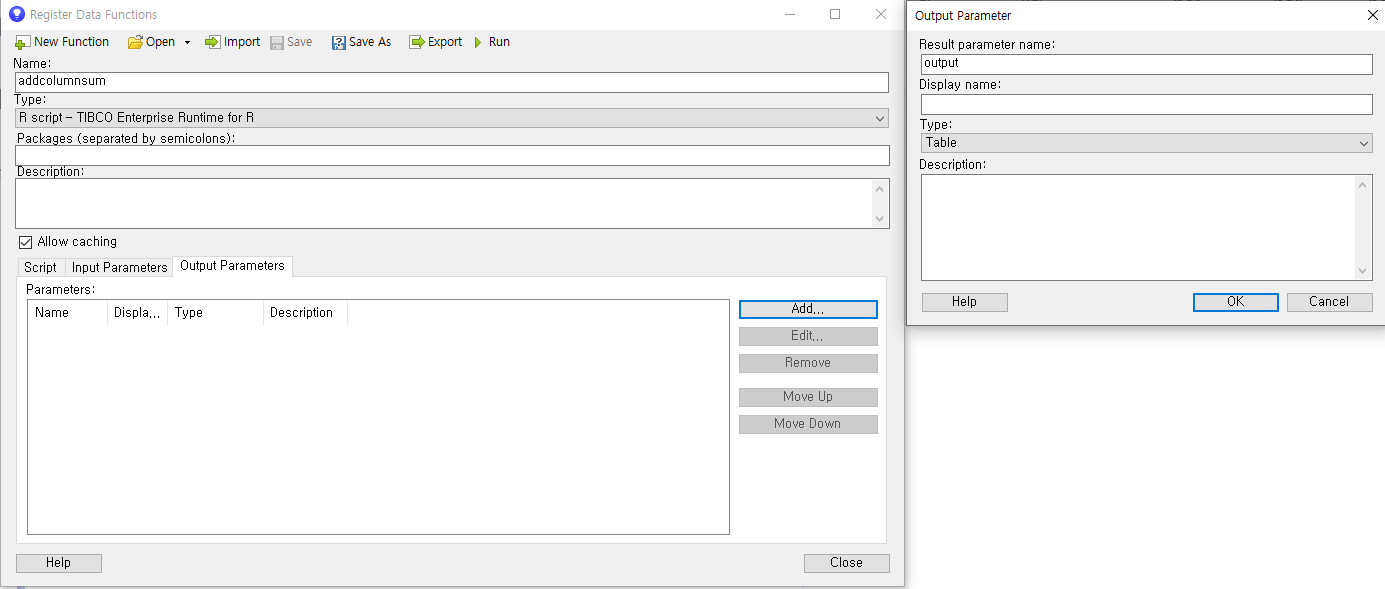Click the Output Parameter Description scrollbar up arrow
Viewport: 1385px width, 589px height.
tap(1364, 185)
